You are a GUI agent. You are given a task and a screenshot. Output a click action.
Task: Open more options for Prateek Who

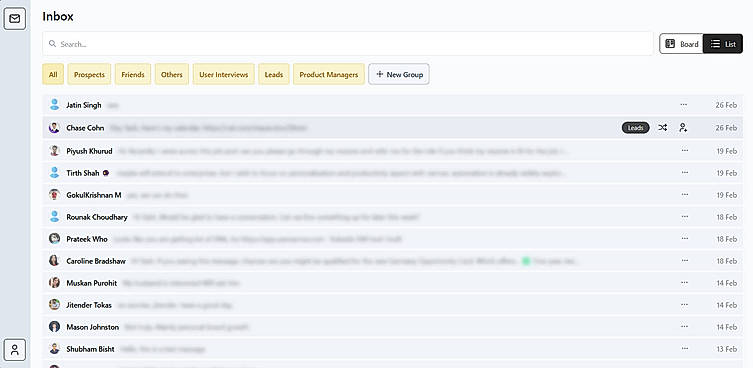684,239
